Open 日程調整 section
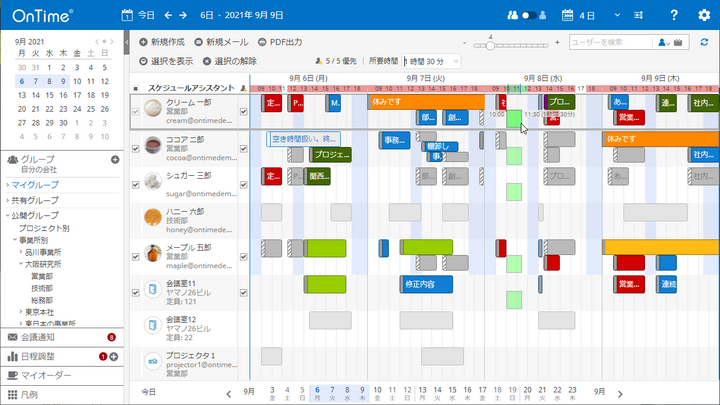 click(x=62, y=356)
